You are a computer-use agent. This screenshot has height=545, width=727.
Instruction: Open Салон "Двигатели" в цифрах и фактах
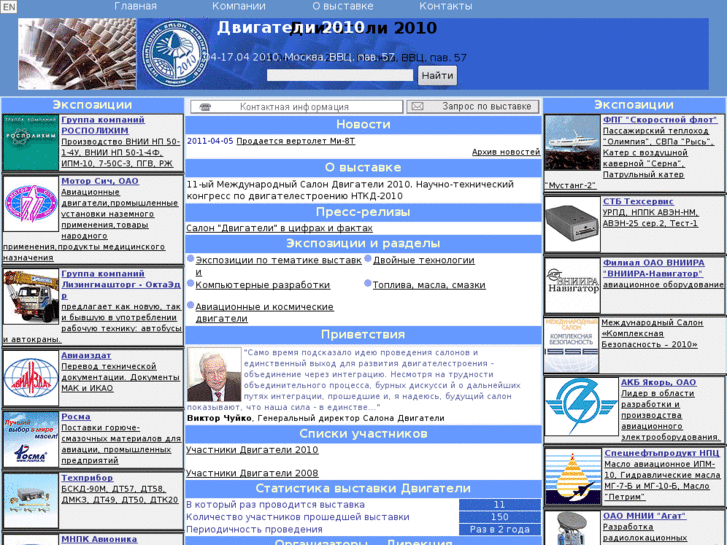pyautogui.click(x=279, y=228)
